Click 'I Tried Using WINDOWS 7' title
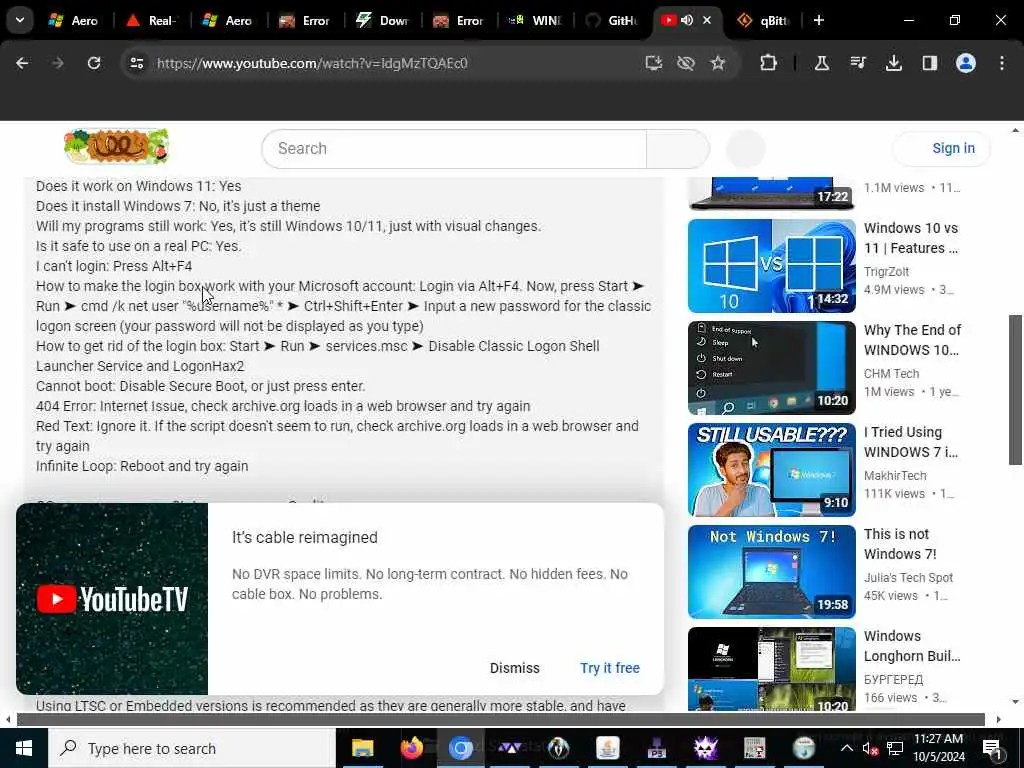The image size is (1024, 768). 912,442
